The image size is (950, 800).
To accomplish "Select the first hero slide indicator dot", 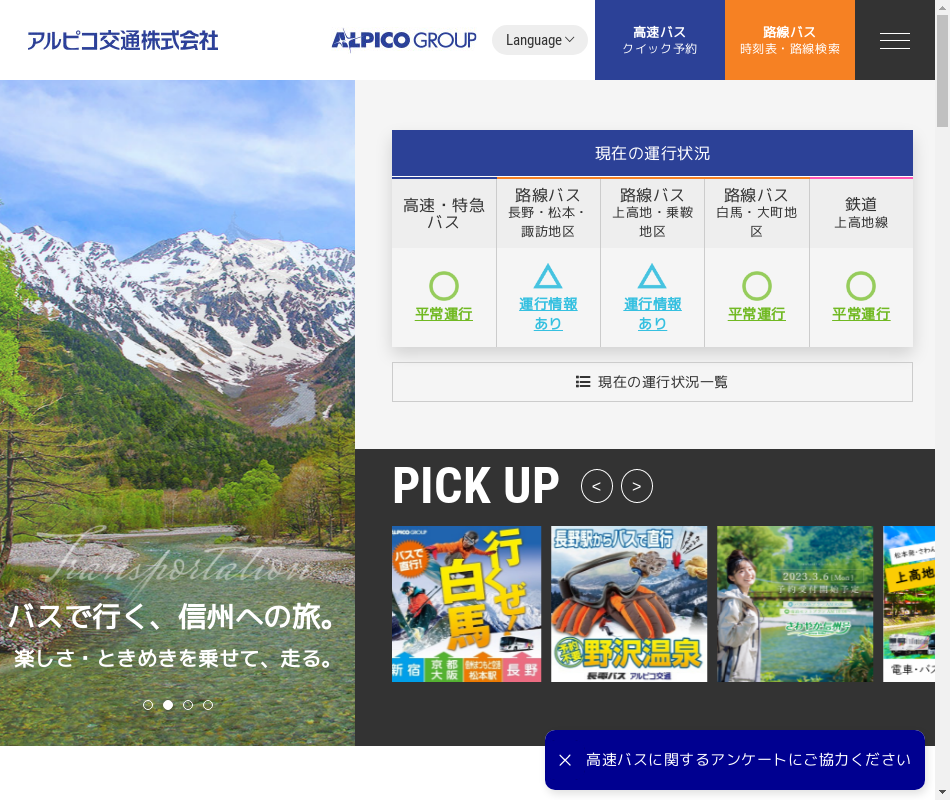I will click(x=148, y=705).
